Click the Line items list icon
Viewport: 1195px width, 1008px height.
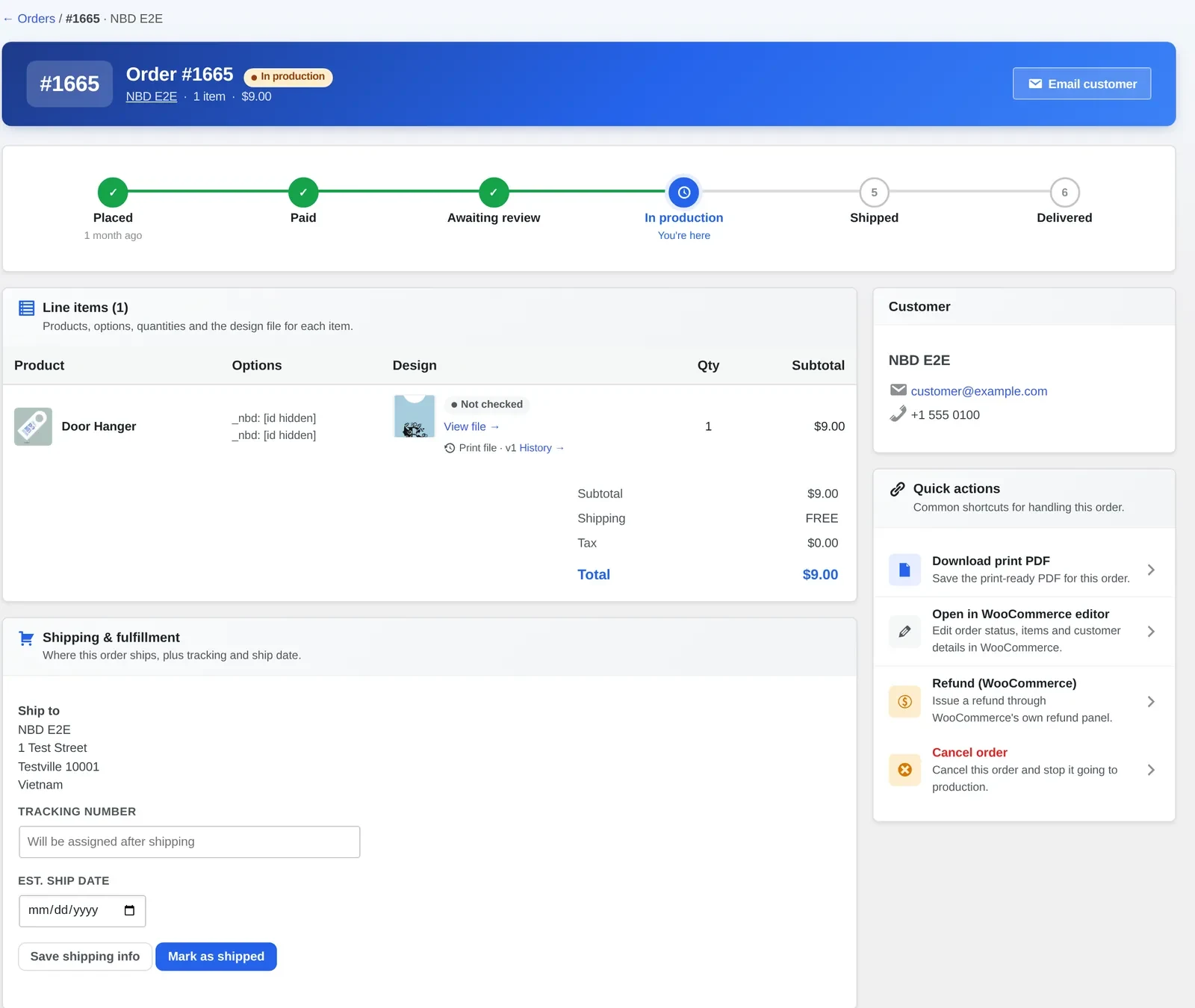(27, 308)
